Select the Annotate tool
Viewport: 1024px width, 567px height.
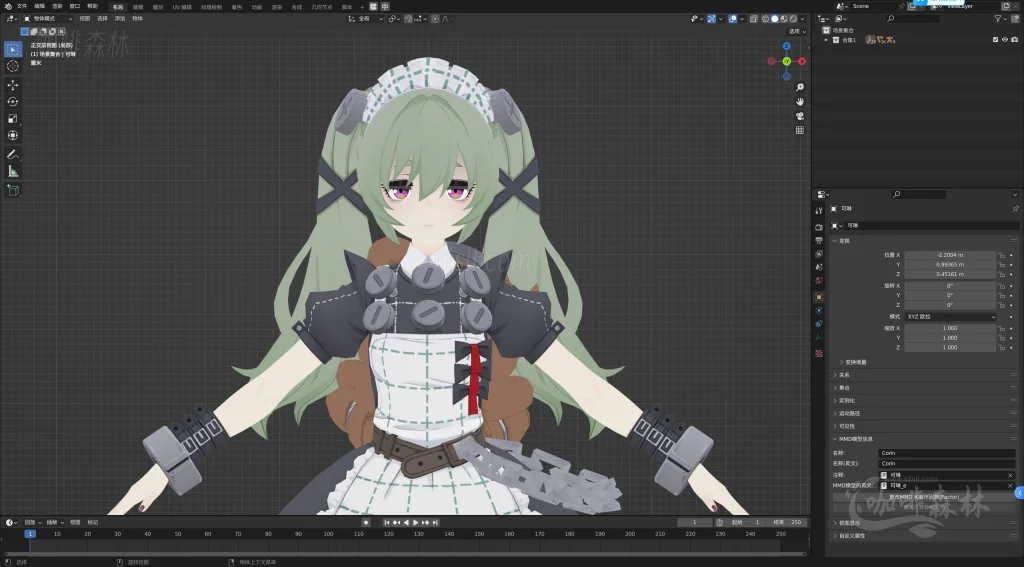click(x=12, y=155)
